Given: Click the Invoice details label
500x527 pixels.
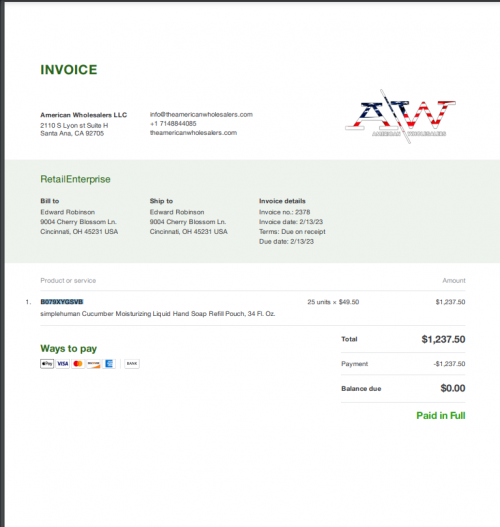Looking at the screenshot, I should tap(282, 201).
